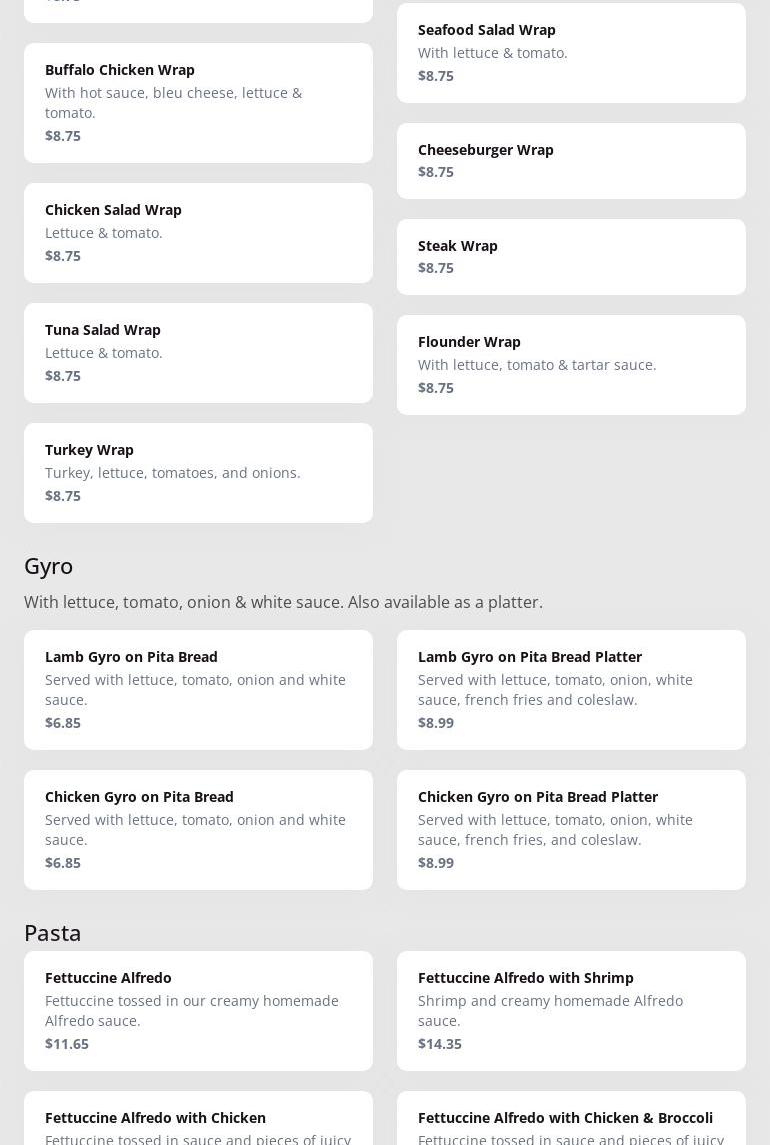This screenshot has height=1145, width=770.
Task: Select the Fettuccine Alfredo with Chicken card
Action: pos(198,1120)
